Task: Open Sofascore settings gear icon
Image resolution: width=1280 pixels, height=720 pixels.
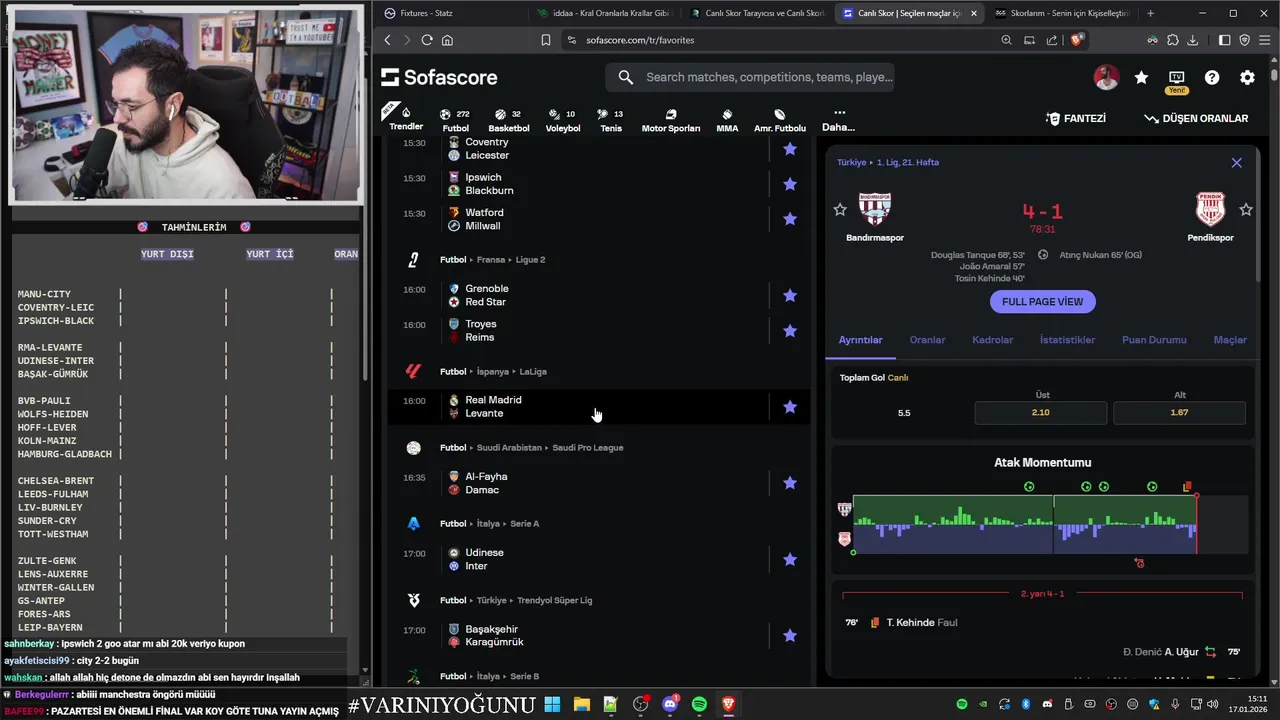Action: [1247, 77]
